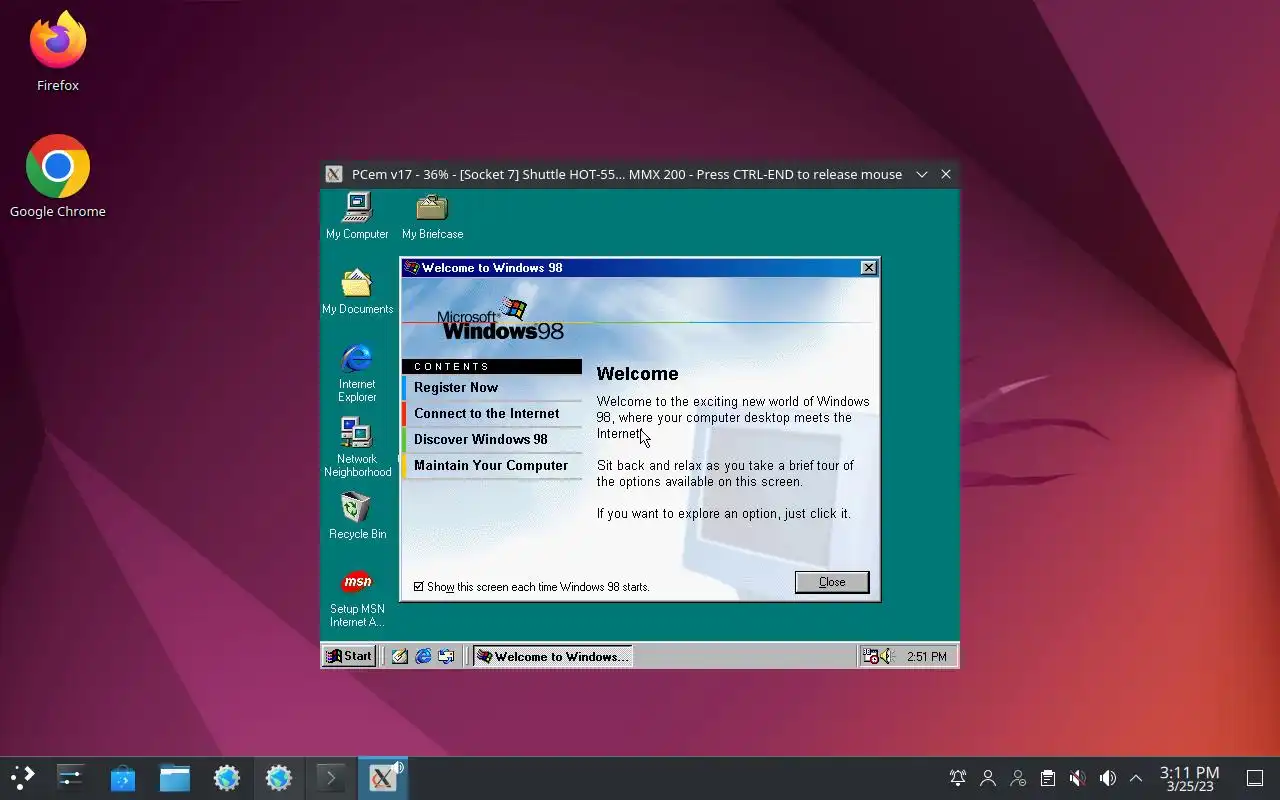Open the calendar from 3:11 PM clock

tap(1189, 778)
